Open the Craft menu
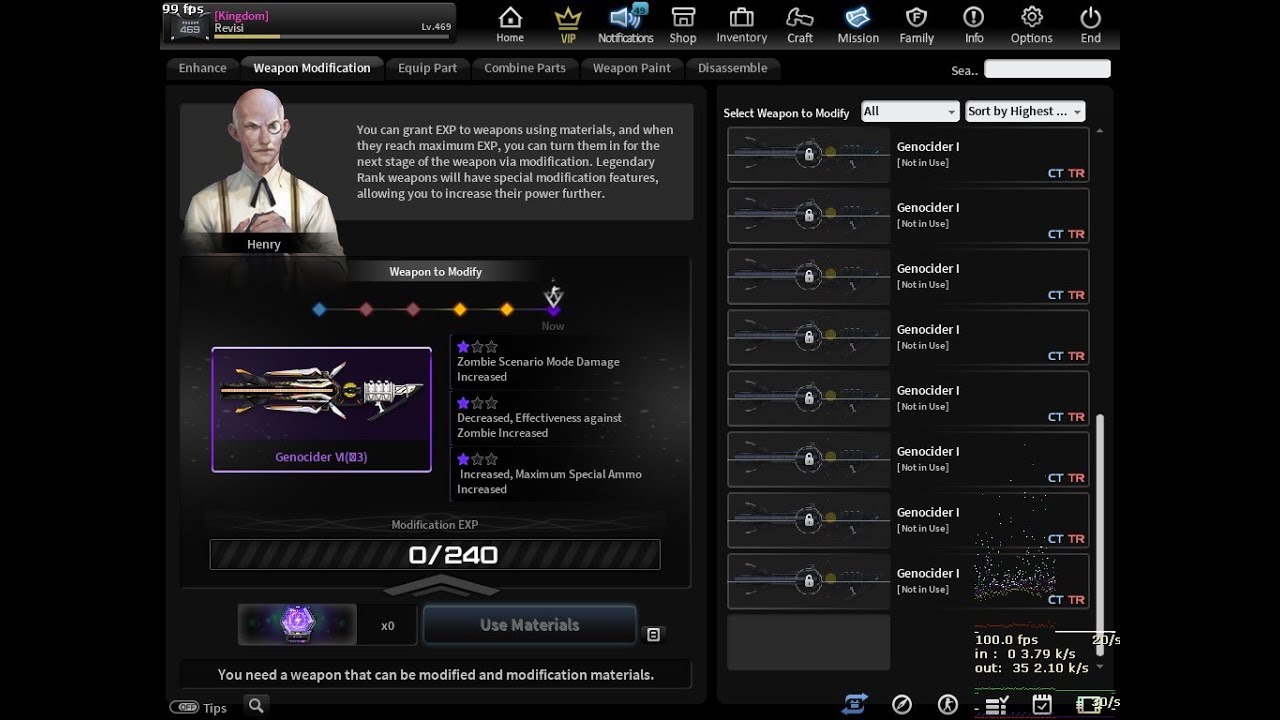Screen dimensions: 1280x720 800,25
